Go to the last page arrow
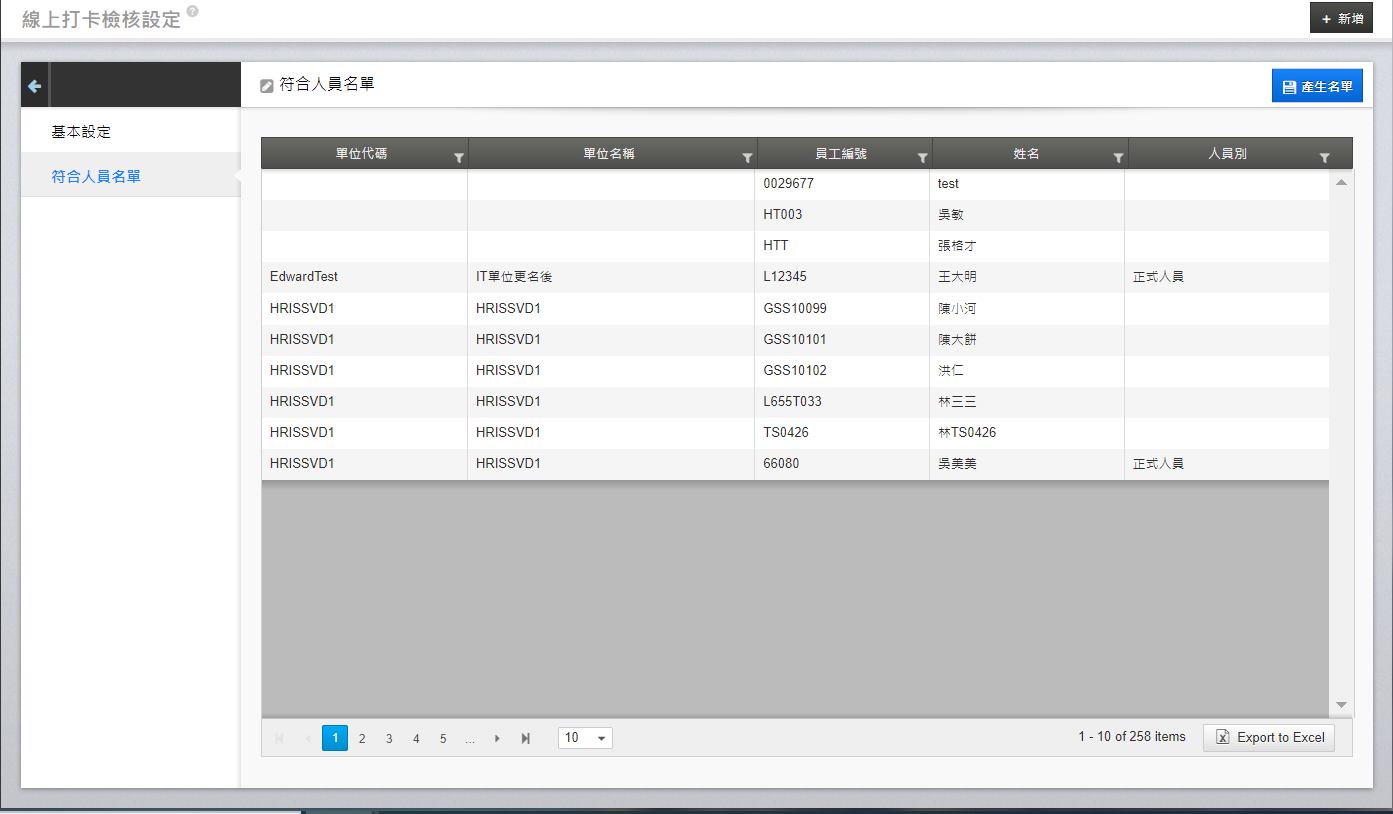 tap(525, 739)
